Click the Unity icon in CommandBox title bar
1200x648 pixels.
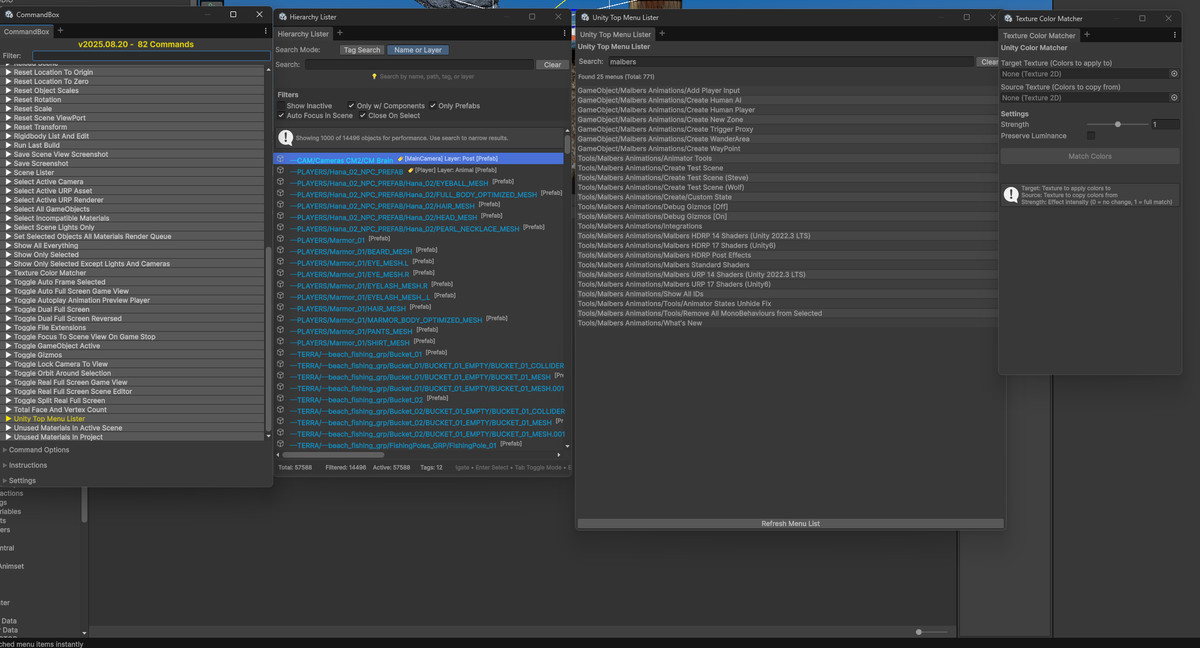[7, 15]
